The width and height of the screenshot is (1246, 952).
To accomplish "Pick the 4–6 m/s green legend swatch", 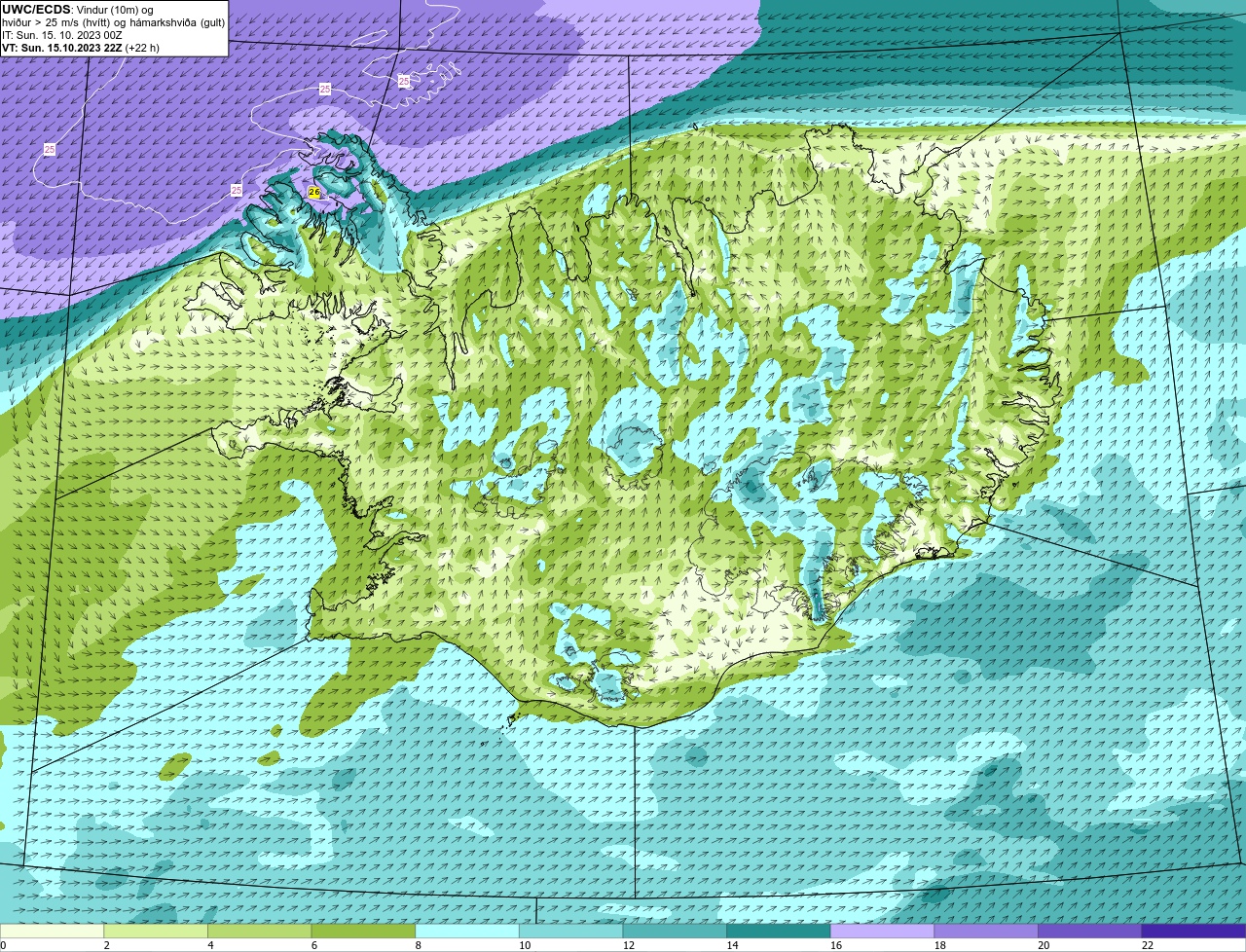I will [259, 931].
